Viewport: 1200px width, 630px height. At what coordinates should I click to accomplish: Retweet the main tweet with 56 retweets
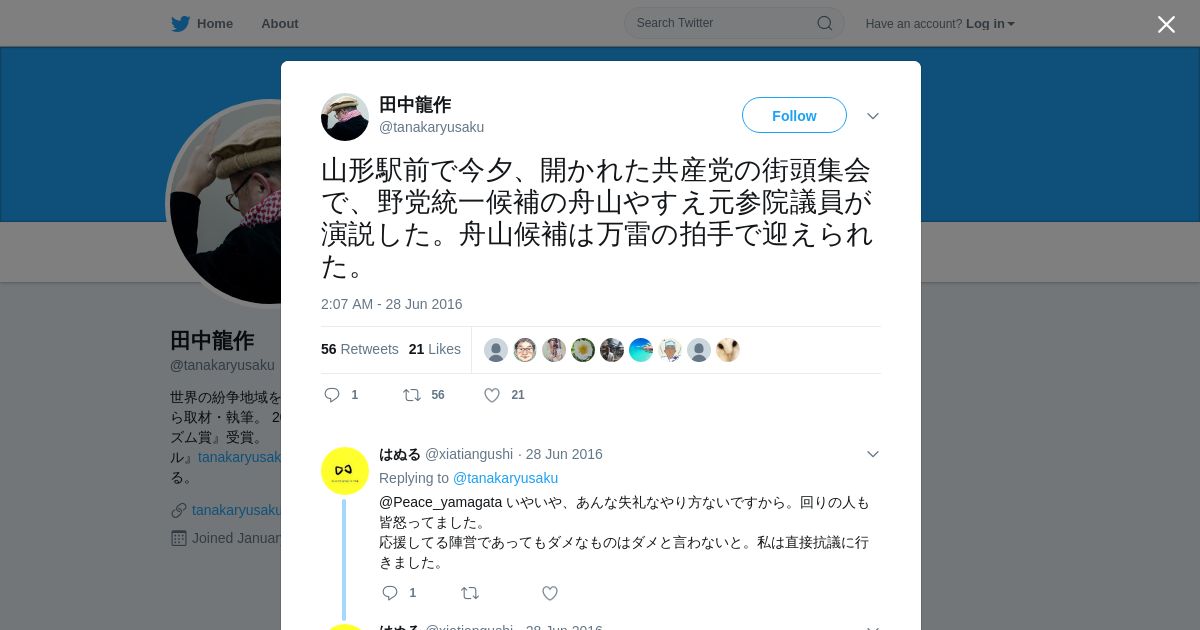(x=412, y=395)
